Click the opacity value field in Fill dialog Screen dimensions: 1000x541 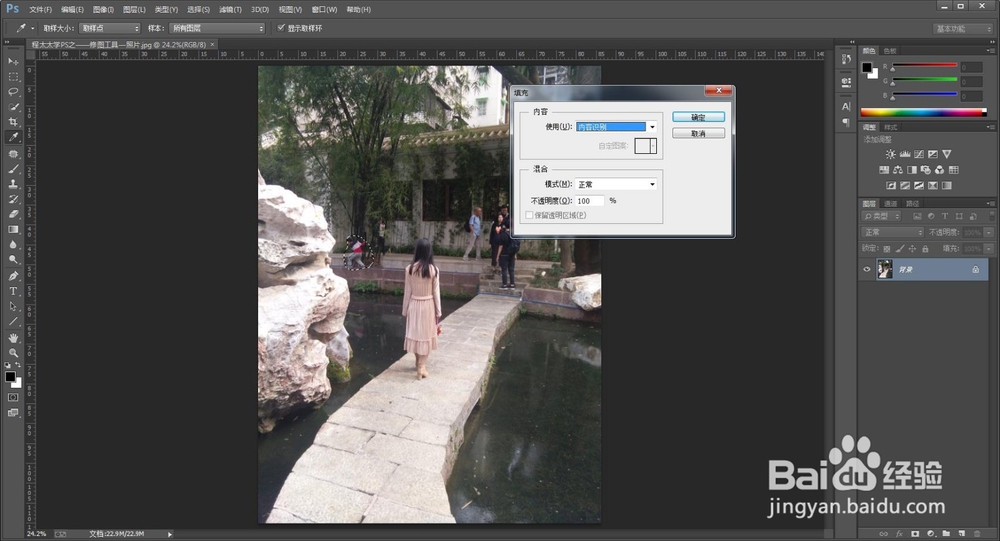[x=589, y=201]
